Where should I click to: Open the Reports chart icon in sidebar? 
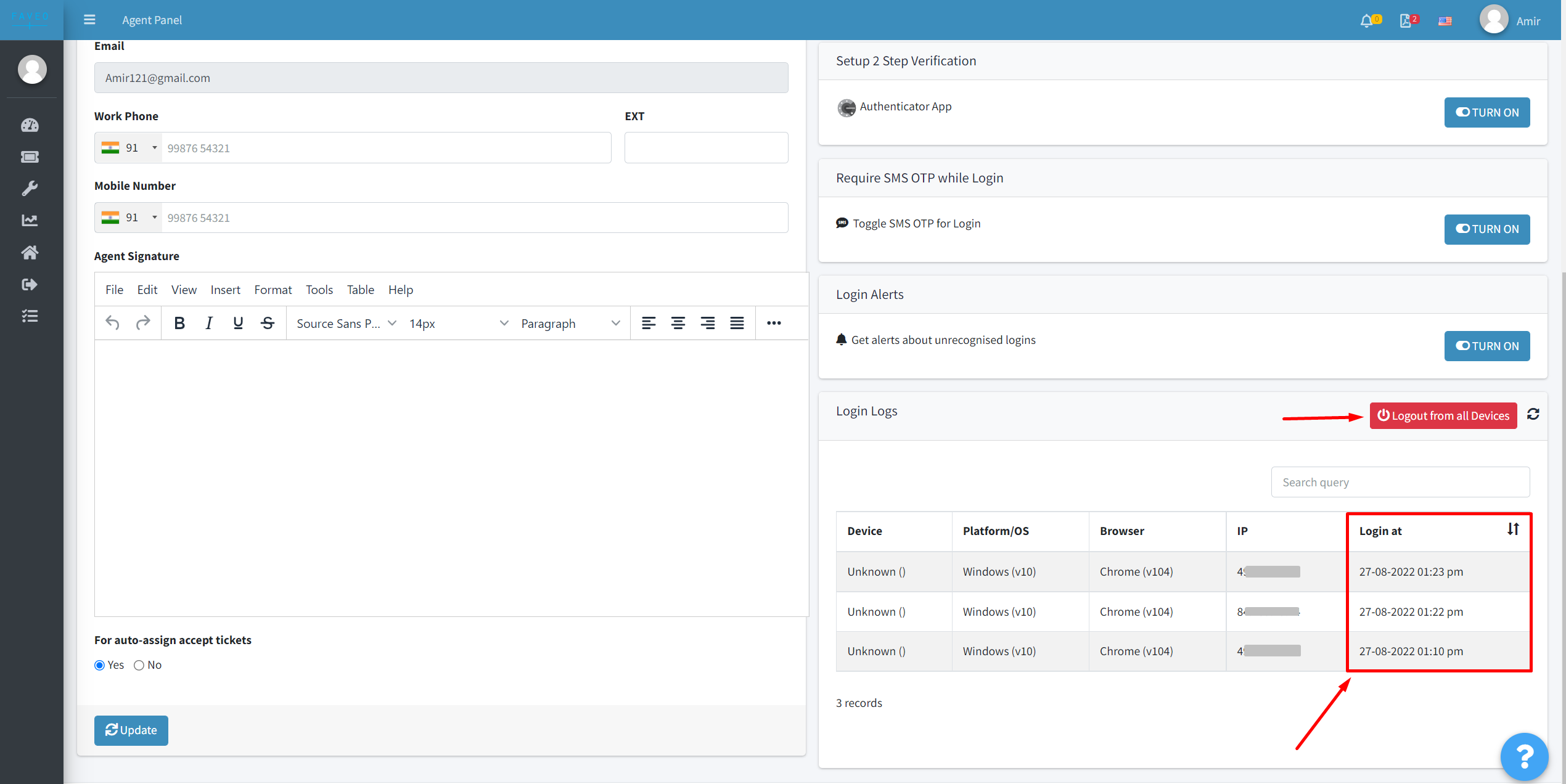tap(30, 220)
